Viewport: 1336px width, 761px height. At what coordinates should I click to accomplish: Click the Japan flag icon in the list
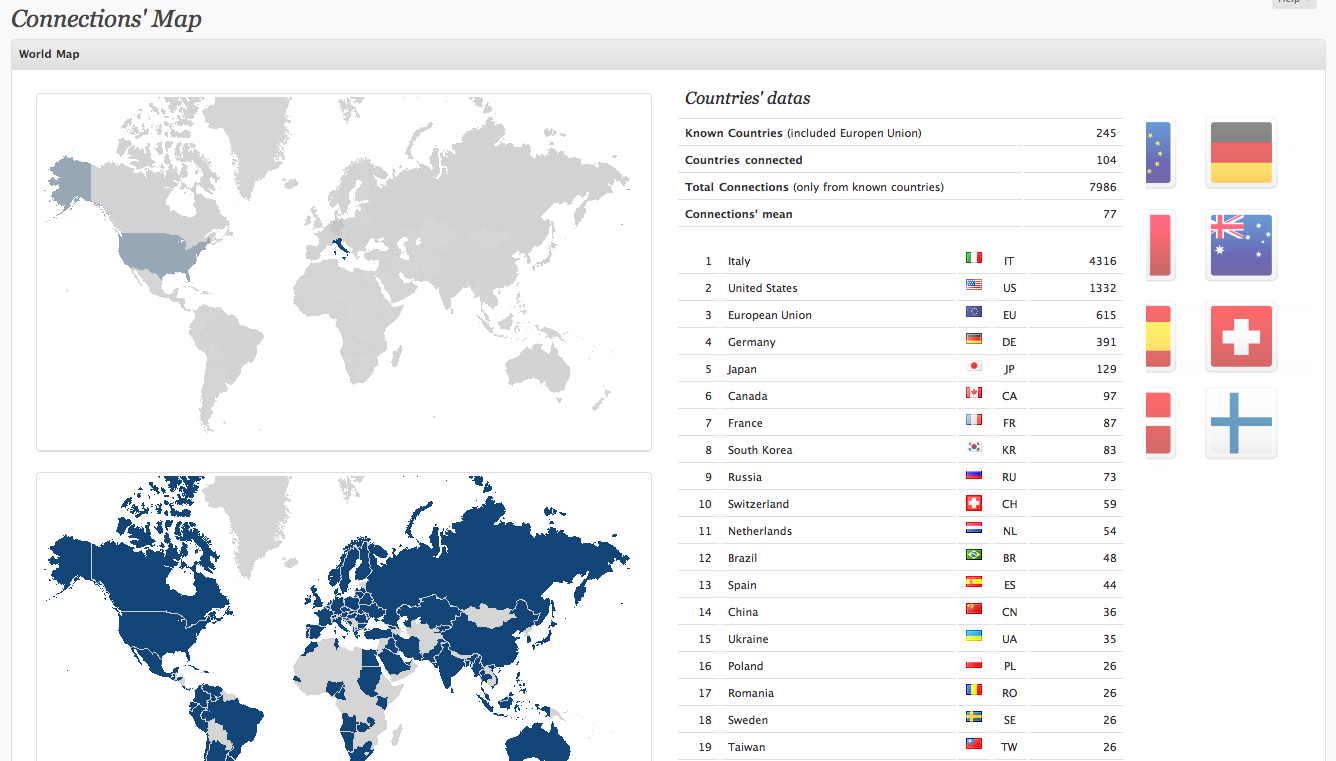pos(973,366)
